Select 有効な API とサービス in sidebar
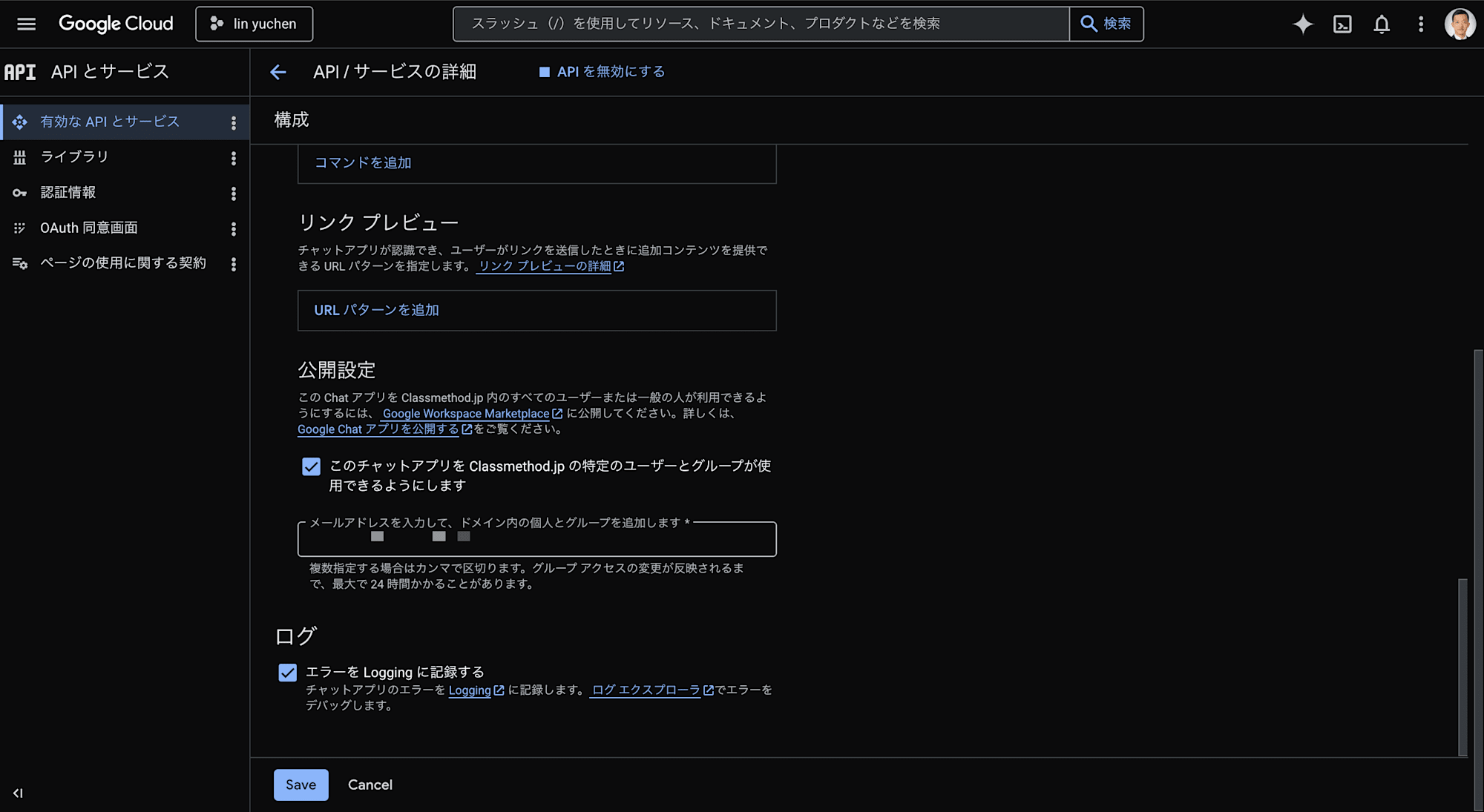This screenshot has height=812, width=1484. (110, 122)
